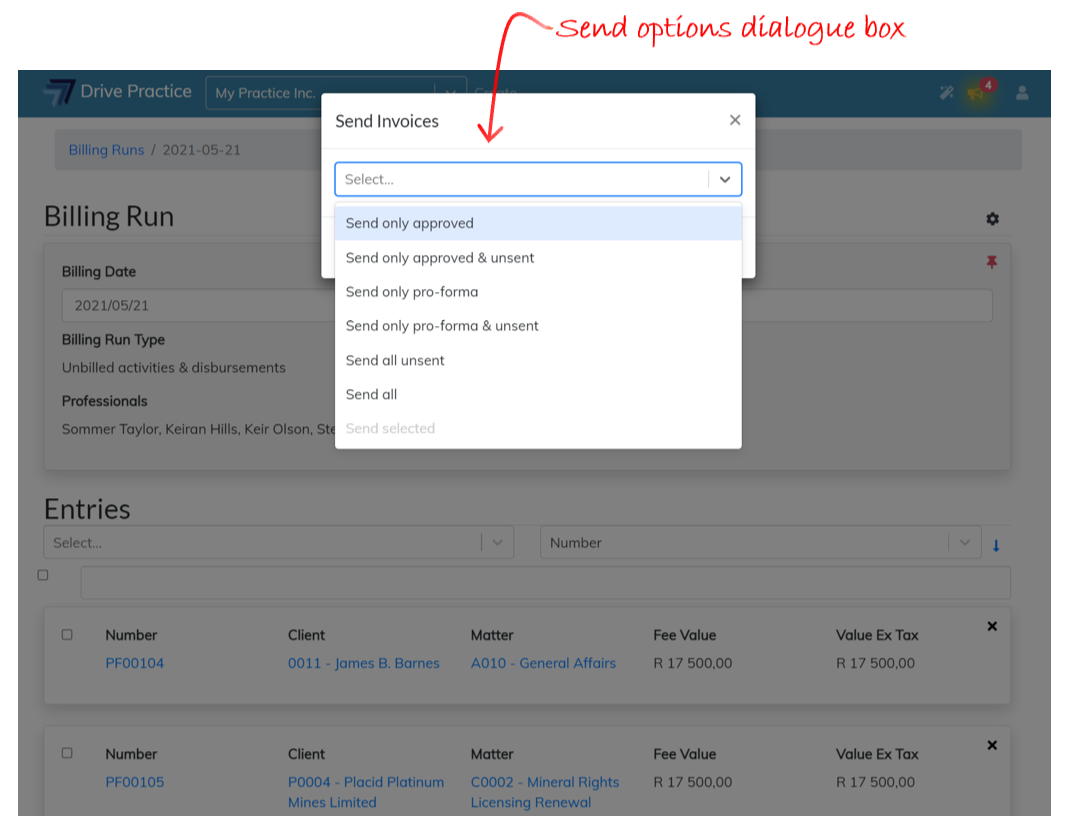The height and width of the screenshot is (824, 1070).
Task: Tick the checkbox for entry PF00104
Action: (67, 635)
